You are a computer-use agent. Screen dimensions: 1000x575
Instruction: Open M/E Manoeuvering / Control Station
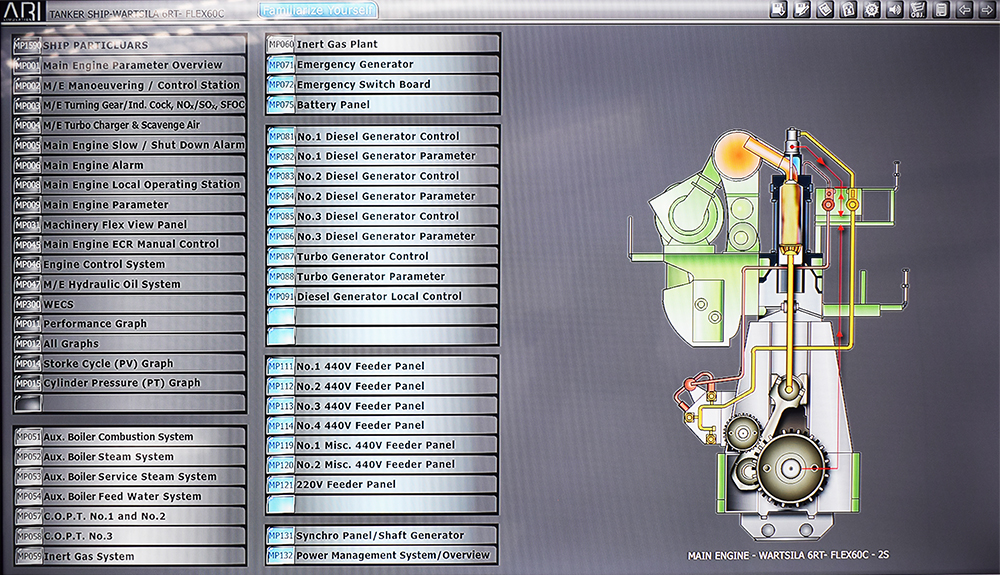[129, 85]
